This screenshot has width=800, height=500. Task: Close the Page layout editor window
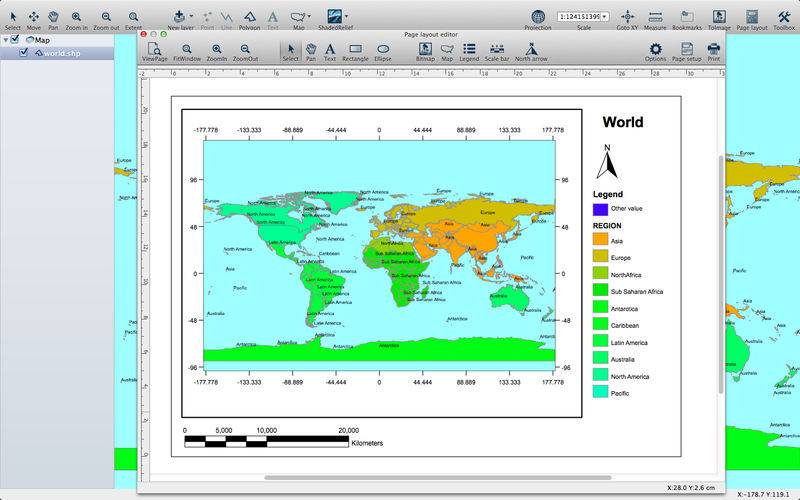[x=143, y=34]
